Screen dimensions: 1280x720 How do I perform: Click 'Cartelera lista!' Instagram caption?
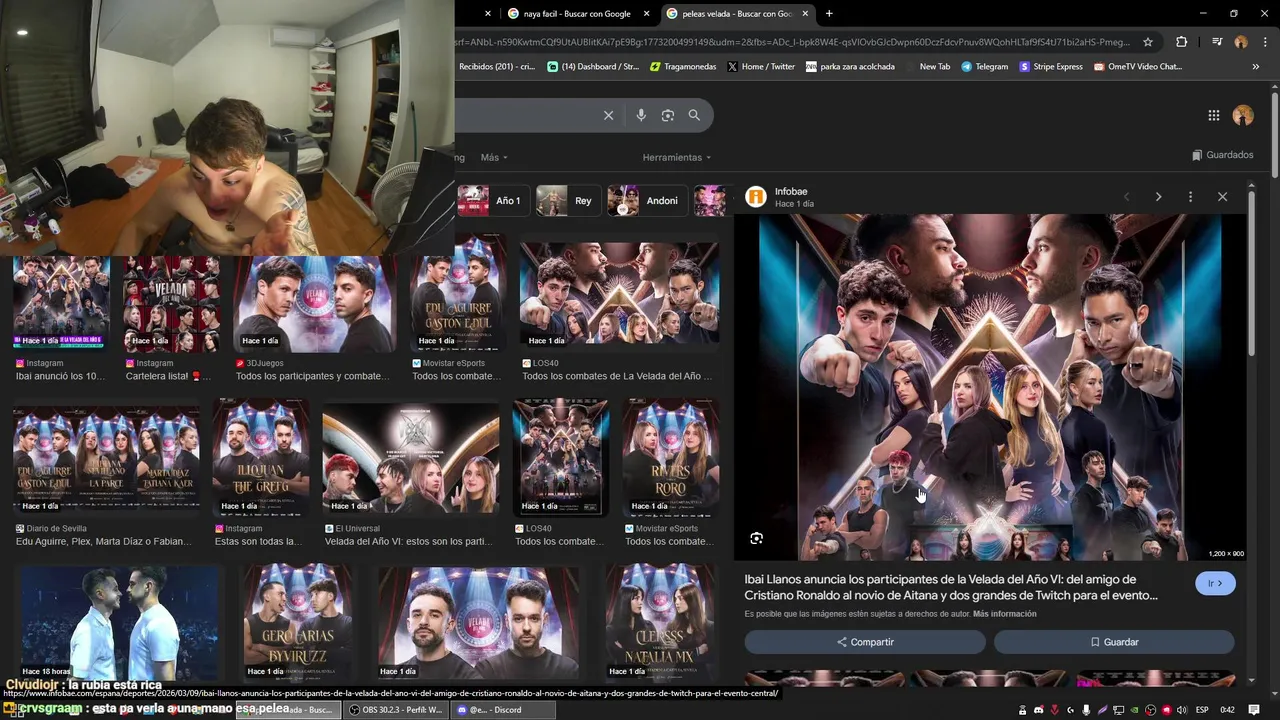point(168,377)
